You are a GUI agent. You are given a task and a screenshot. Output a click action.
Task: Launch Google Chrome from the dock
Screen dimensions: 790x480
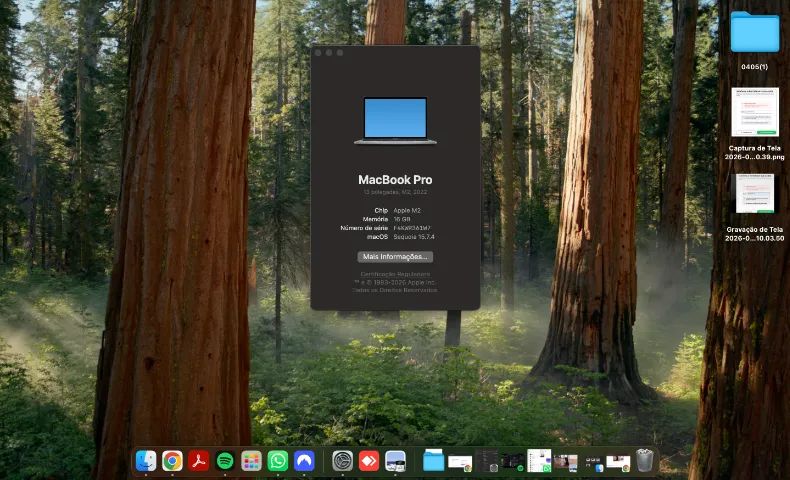tap(172, 460)
